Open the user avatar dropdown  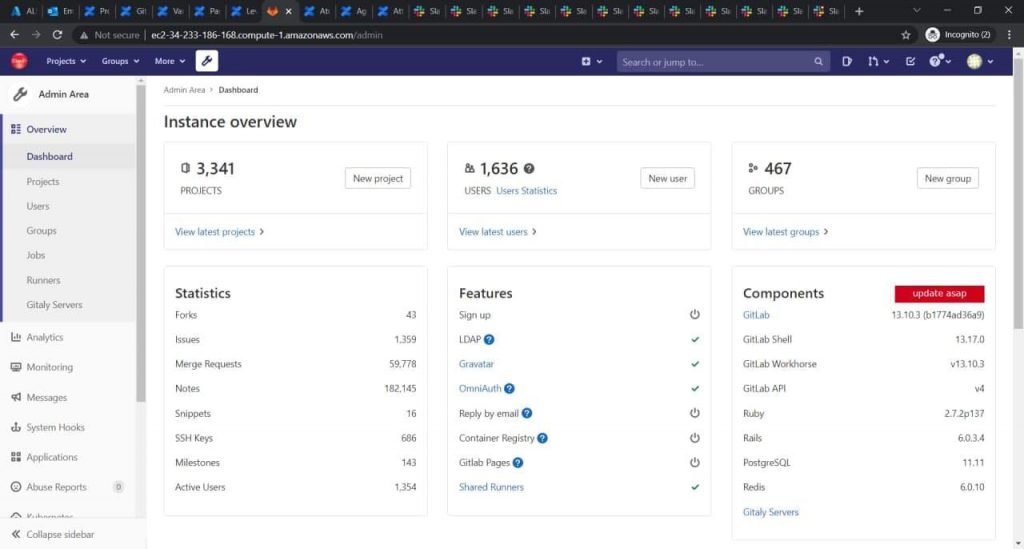980,61
